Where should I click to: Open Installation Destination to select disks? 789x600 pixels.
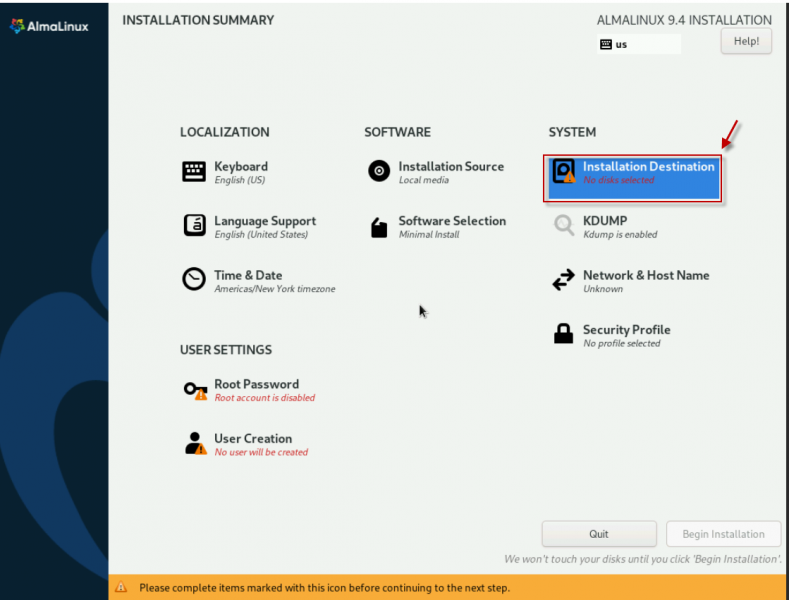633,178
